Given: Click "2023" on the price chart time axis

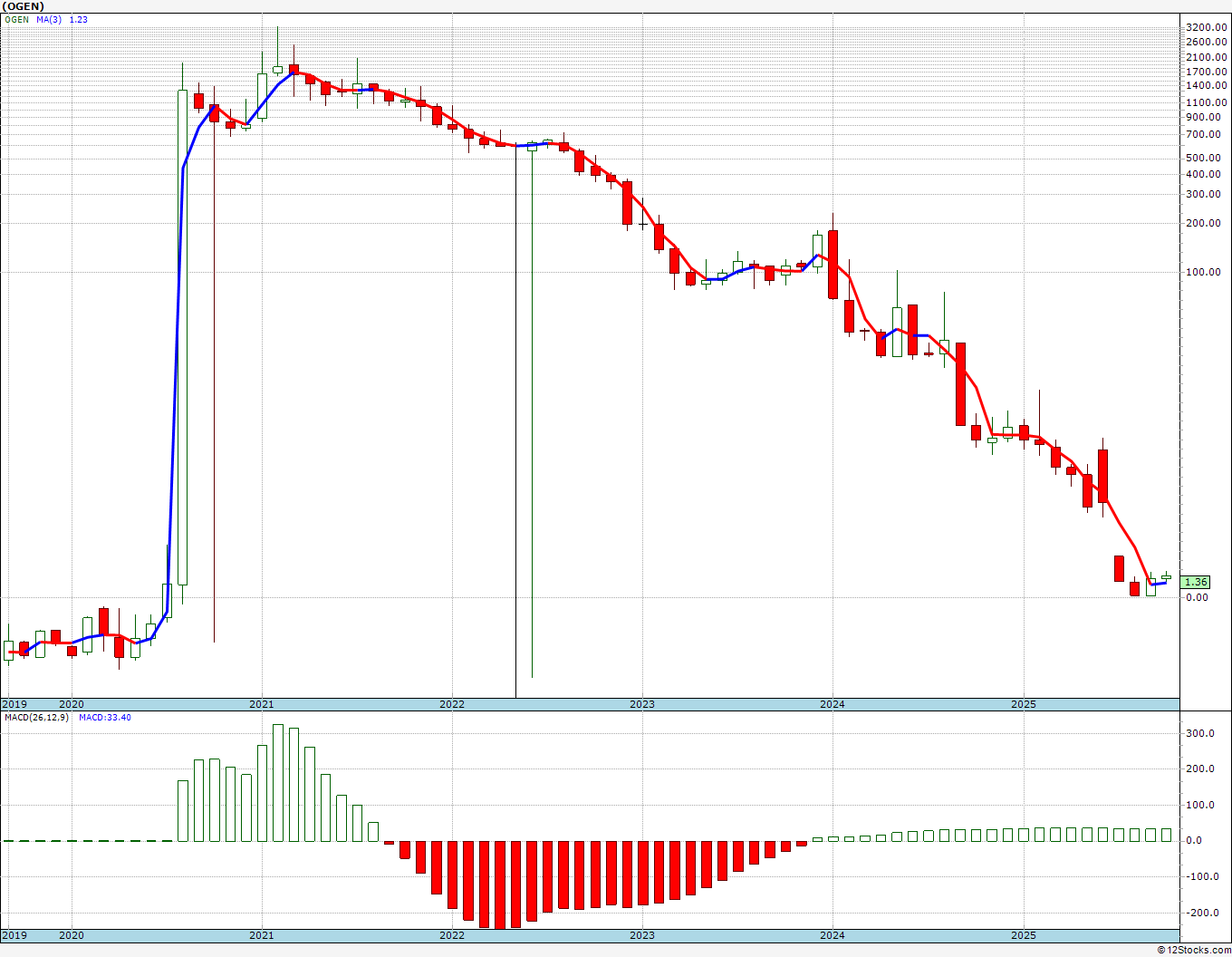Looking at the screenshot, I should pos(642,704).
